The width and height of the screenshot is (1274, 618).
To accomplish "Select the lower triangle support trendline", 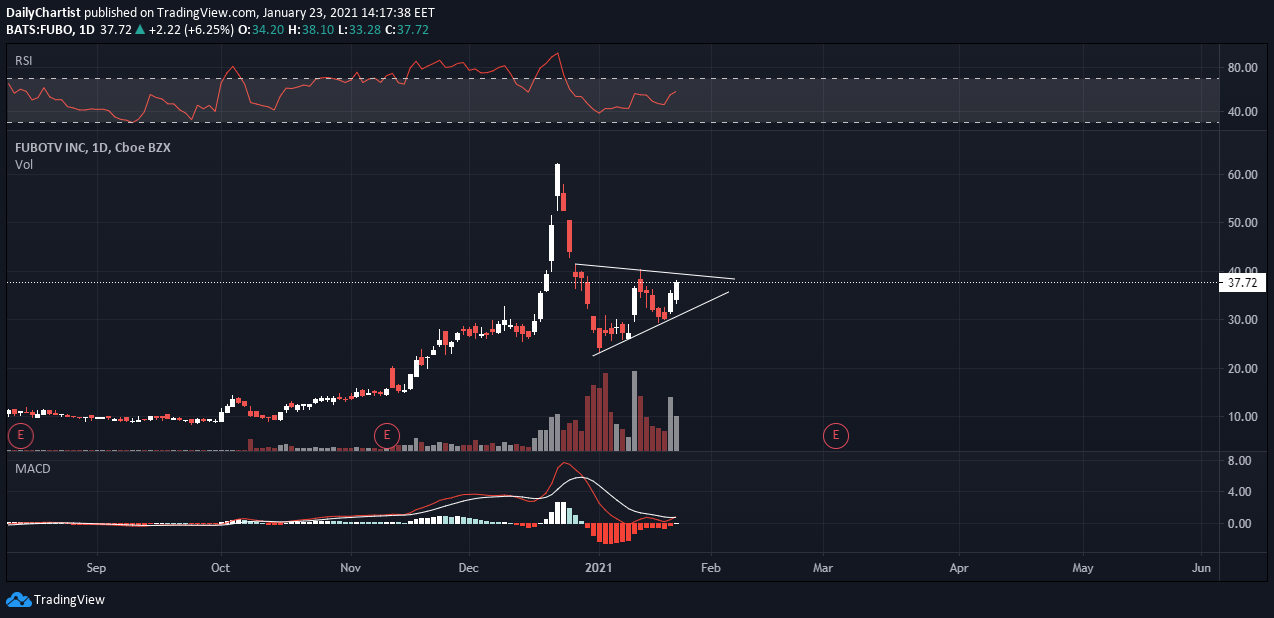I will (660, 323).
